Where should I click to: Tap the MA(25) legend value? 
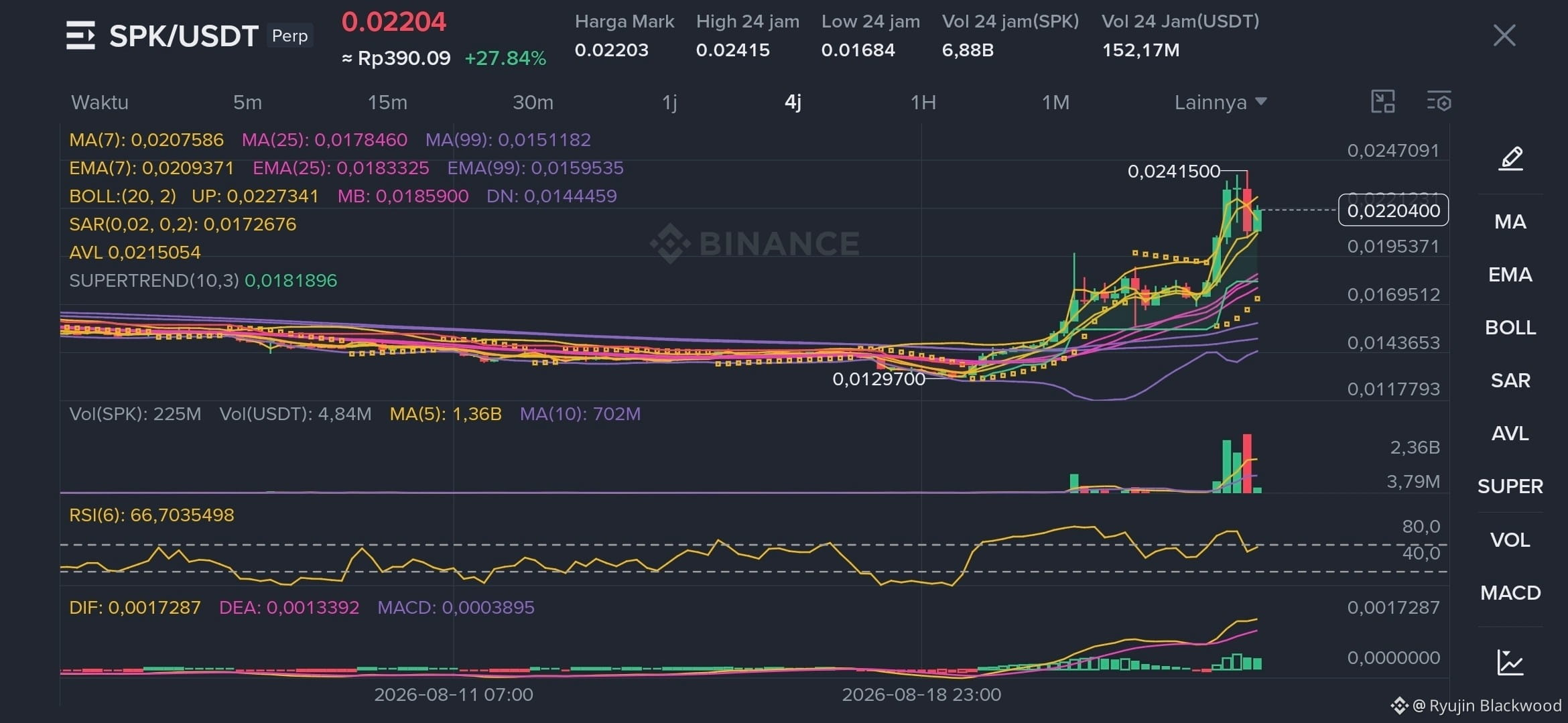pyautogui.click(x=324, y=140)
